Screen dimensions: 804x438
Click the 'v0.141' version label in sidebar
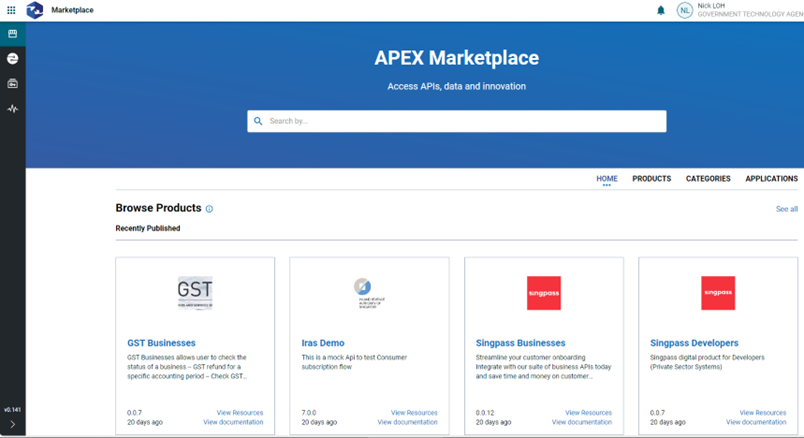(x=13, y=410)
